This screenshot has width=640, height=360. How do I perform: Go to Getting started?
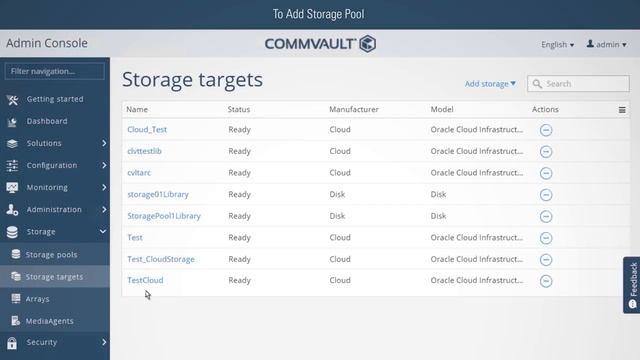[x=55, y=99]
